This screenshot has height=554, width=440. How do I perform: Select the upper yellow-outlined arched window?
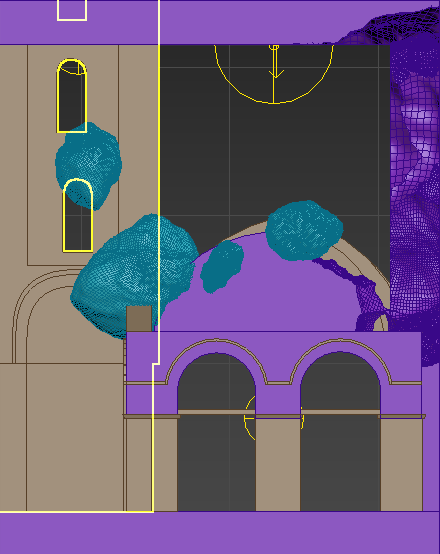(x=72, y=95)
